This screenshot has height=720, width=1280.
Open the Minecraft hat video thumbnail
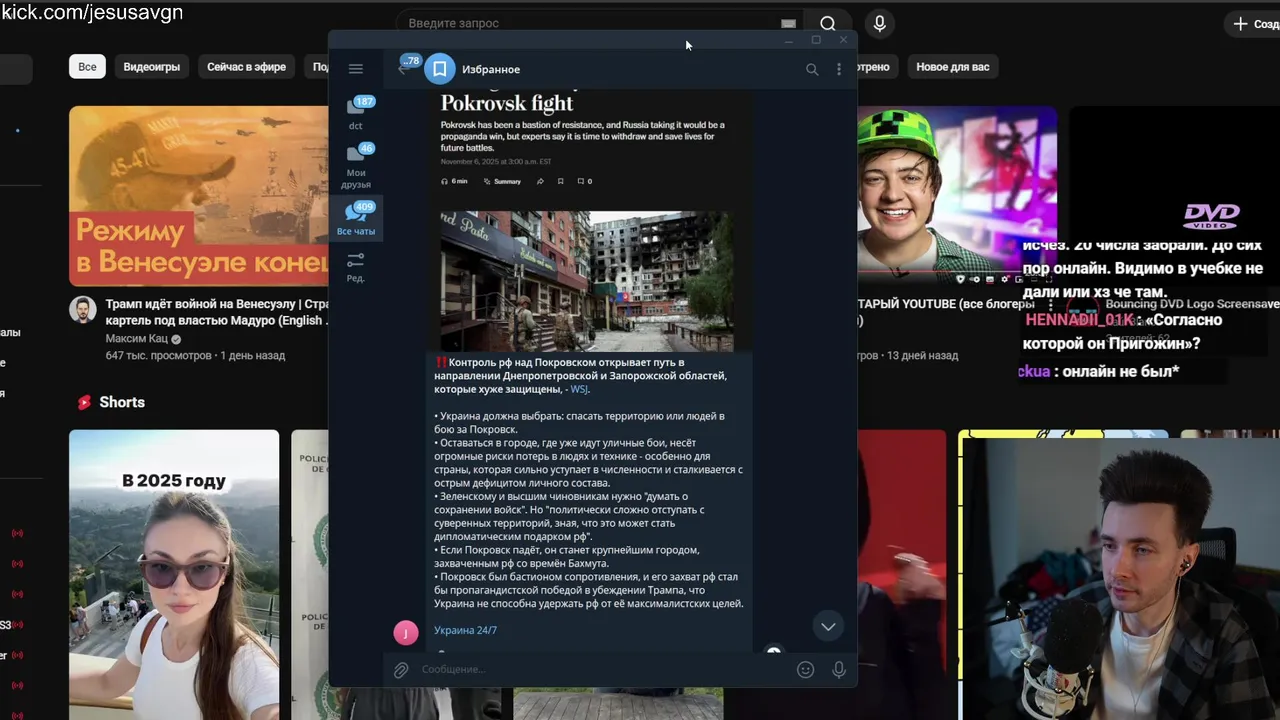pyautogui.click(x=957, y=196)
